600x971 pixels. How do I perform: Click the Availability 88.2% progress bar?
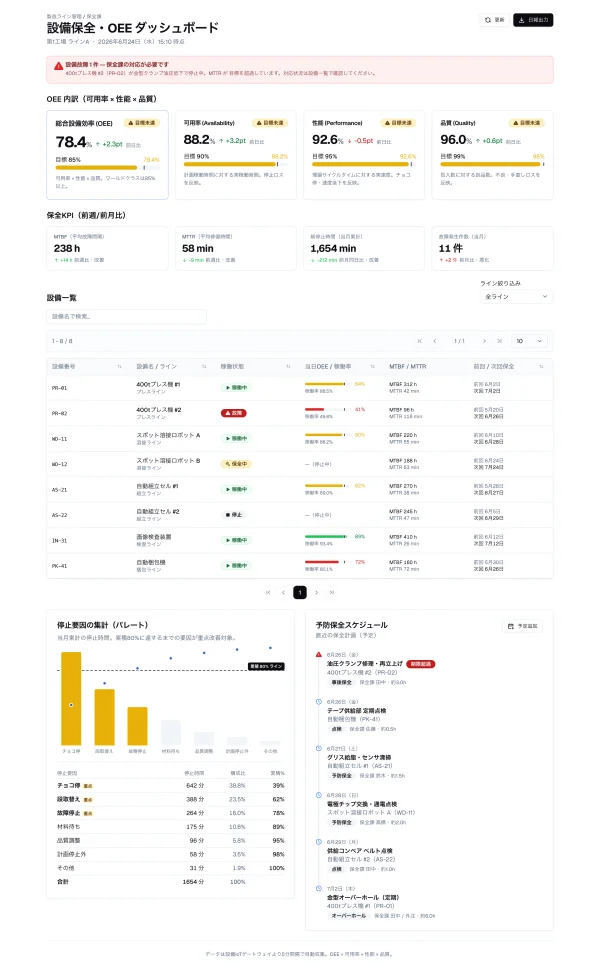pyautogui.click(x=235, y=165)
